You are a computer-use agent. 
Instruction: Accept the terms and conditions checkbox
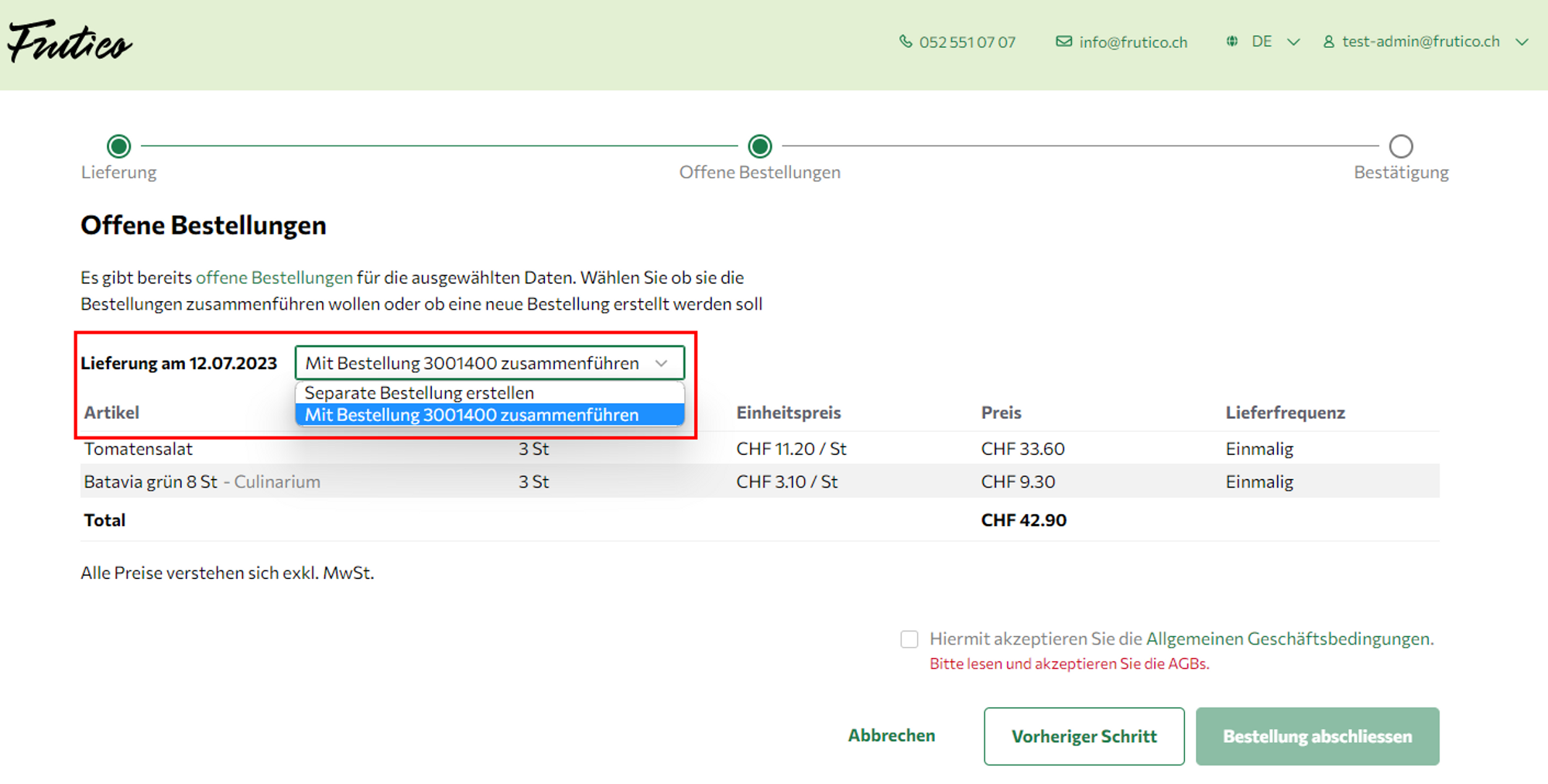(909, 639)
